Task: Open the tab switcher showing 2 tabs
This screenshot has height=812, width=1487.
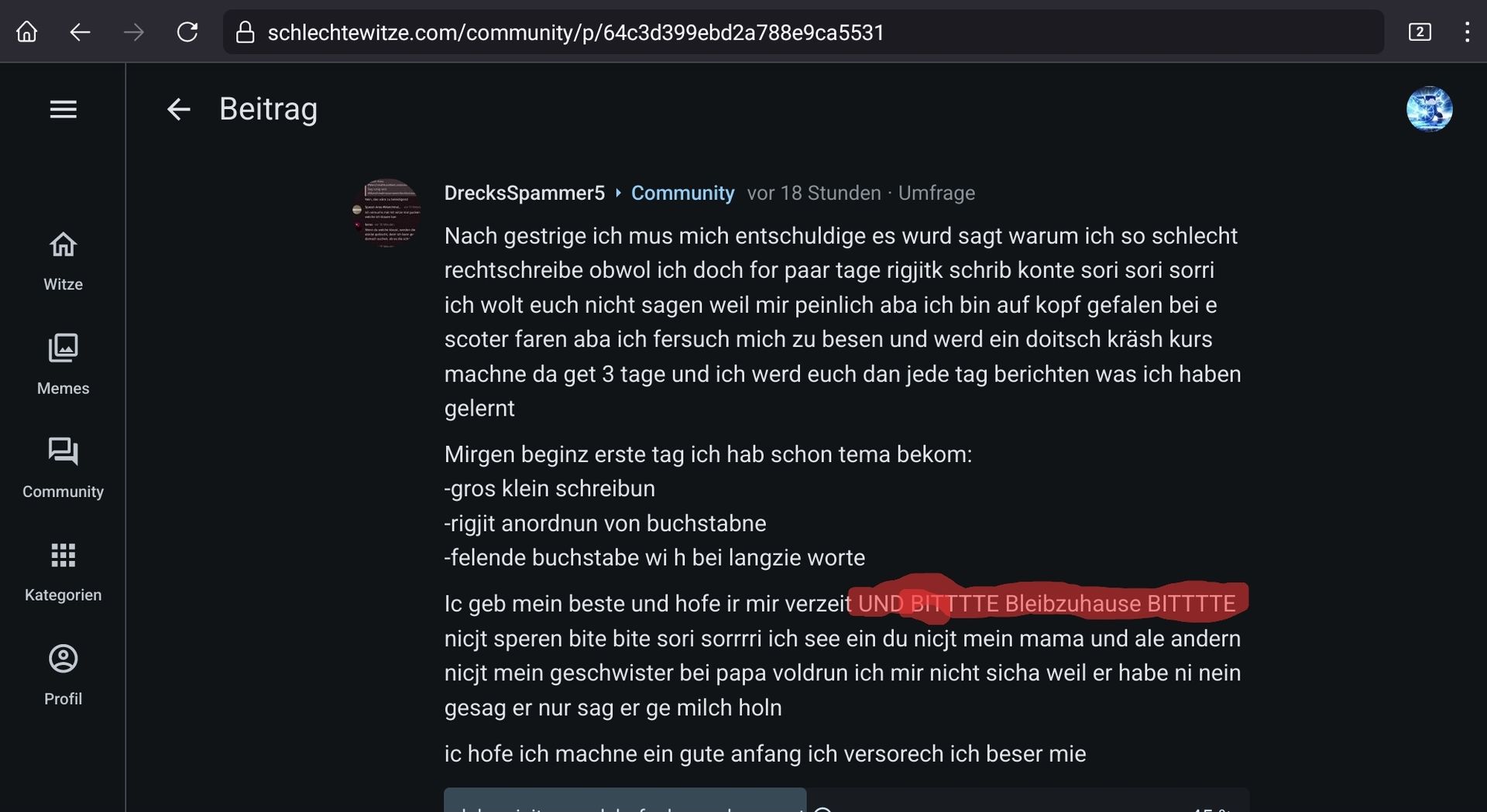Action: pos(1420,32)
